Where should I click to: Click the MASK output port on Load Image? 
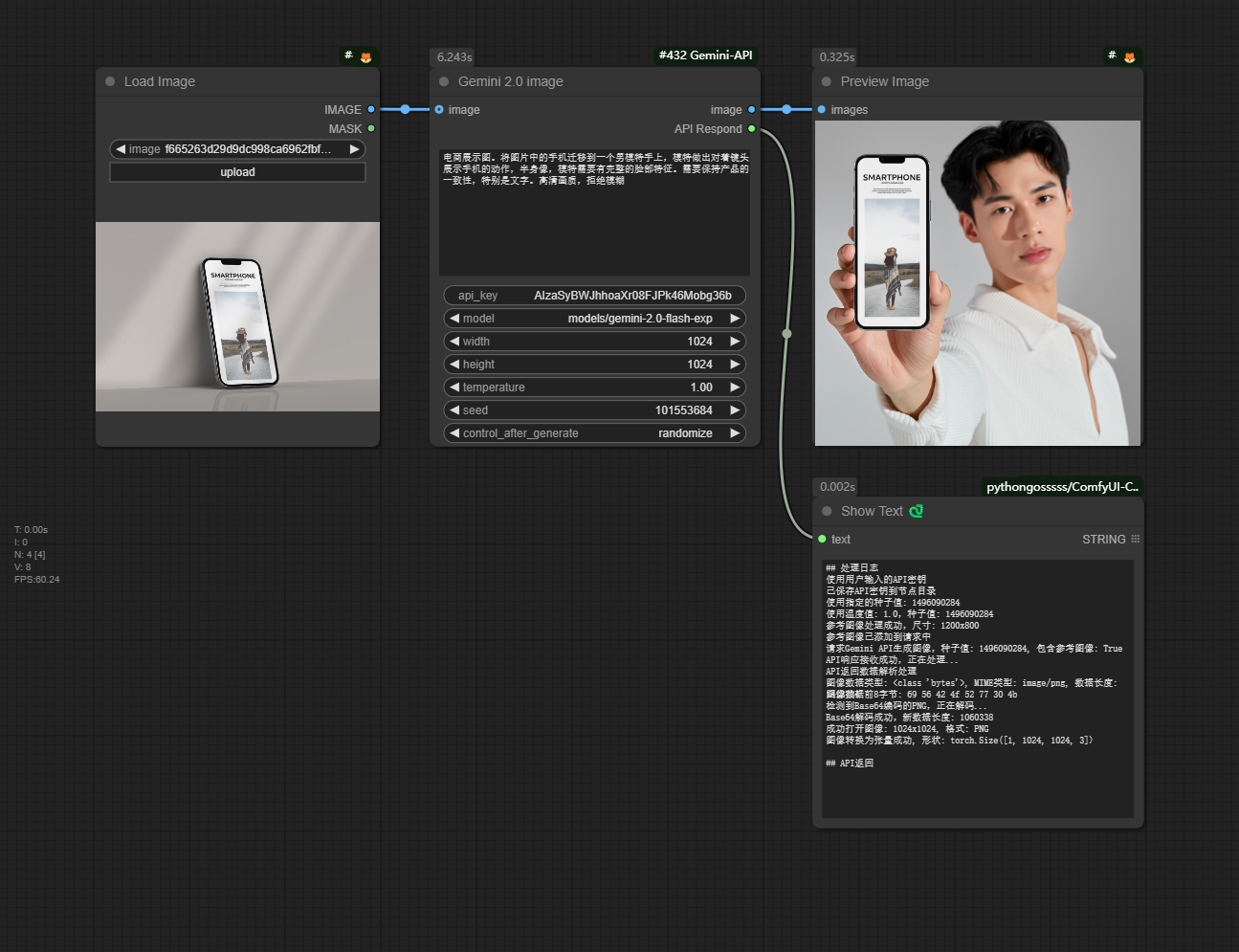371,128
